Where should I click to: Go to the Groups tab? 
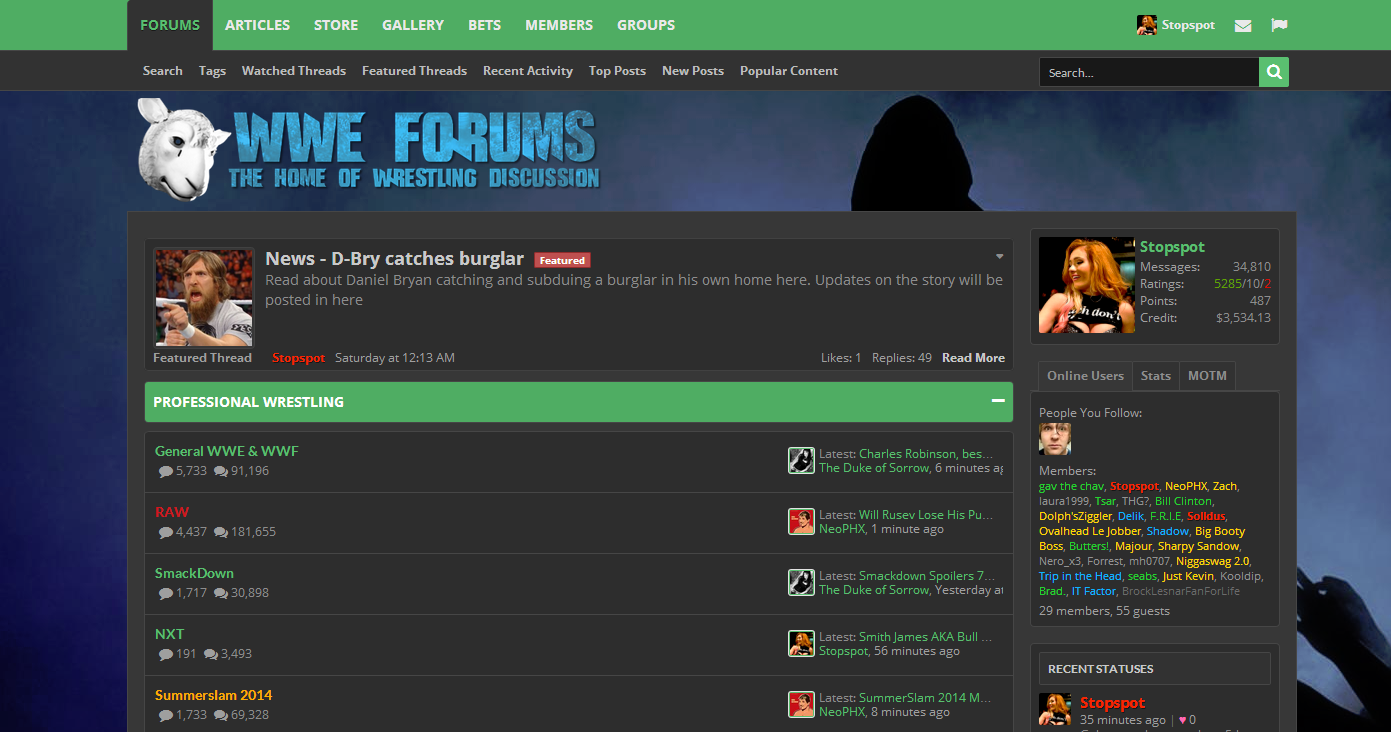pyautogui.click(x=646, y=25)
